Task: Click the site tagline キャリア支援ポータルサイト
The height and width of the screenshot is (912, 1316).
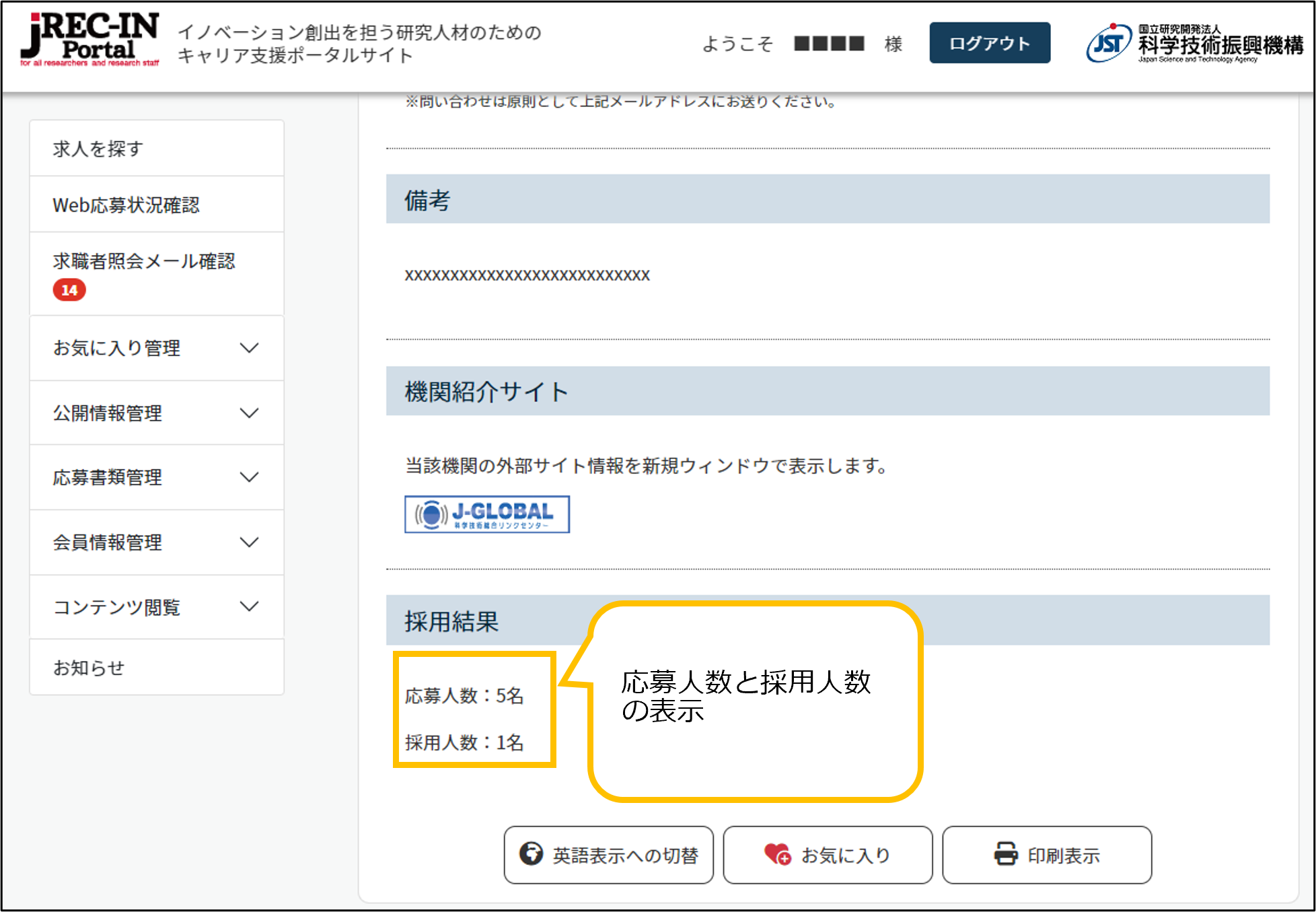Action: pos(295,55)
